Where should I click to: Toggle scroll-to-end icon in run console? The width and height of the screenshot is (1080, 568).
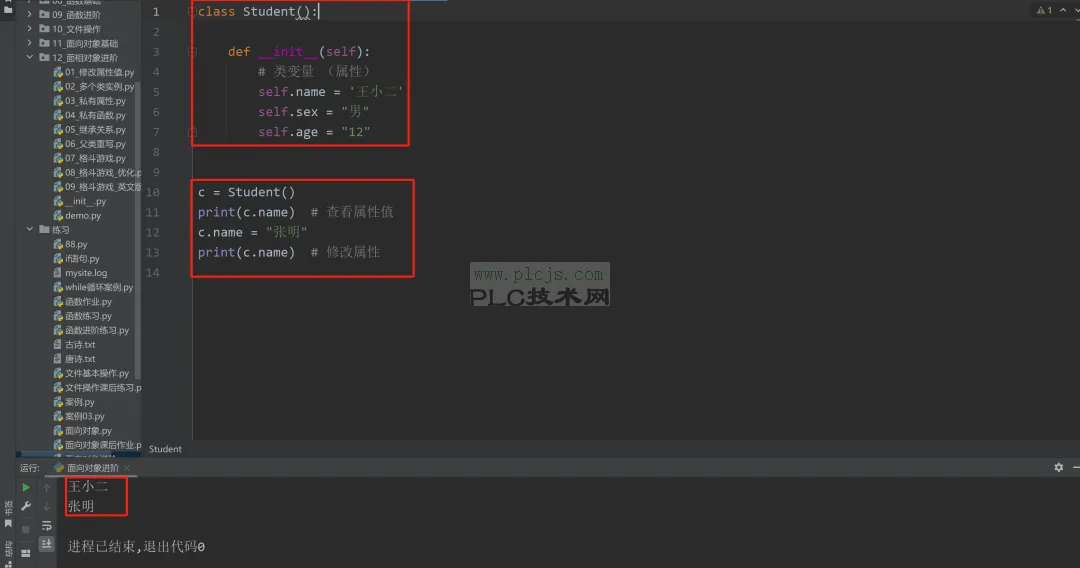(47, 544)
